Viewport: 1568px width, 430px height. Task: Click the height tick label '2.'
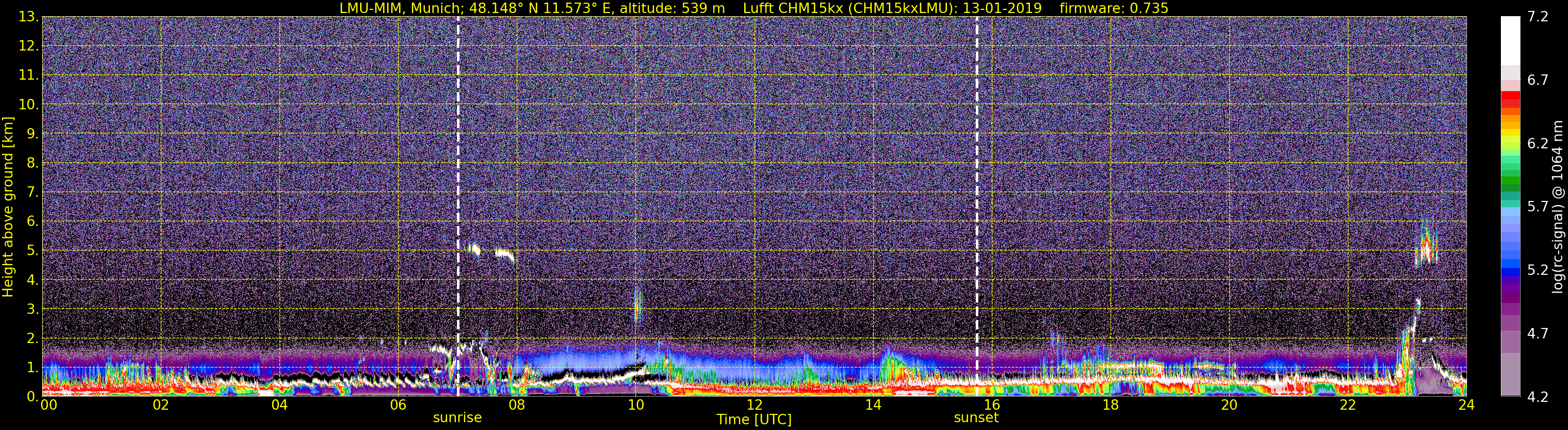32,339
